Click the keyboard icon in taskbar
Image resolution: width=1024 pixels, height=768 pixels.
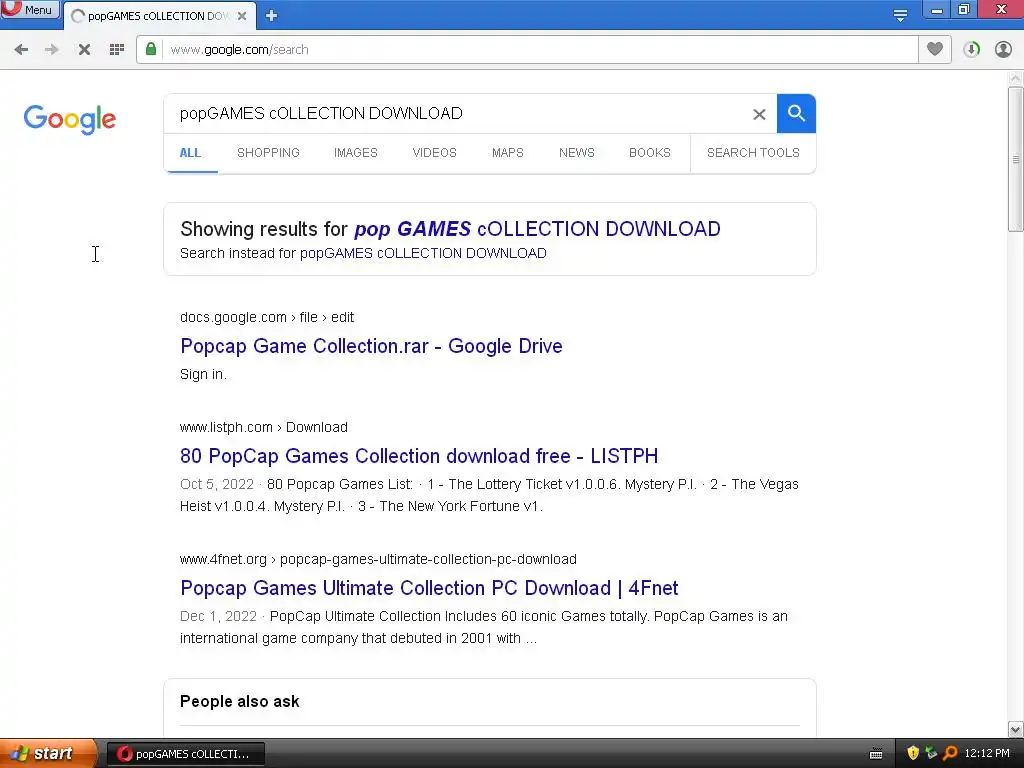coord(876,754)
